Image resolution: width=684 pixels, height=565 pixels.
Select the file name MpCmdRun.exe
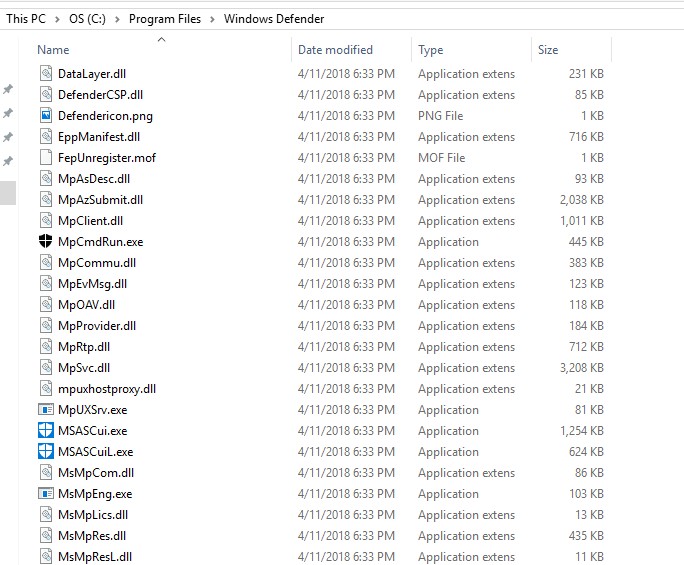pyautogui.click(x=101, y=242)
